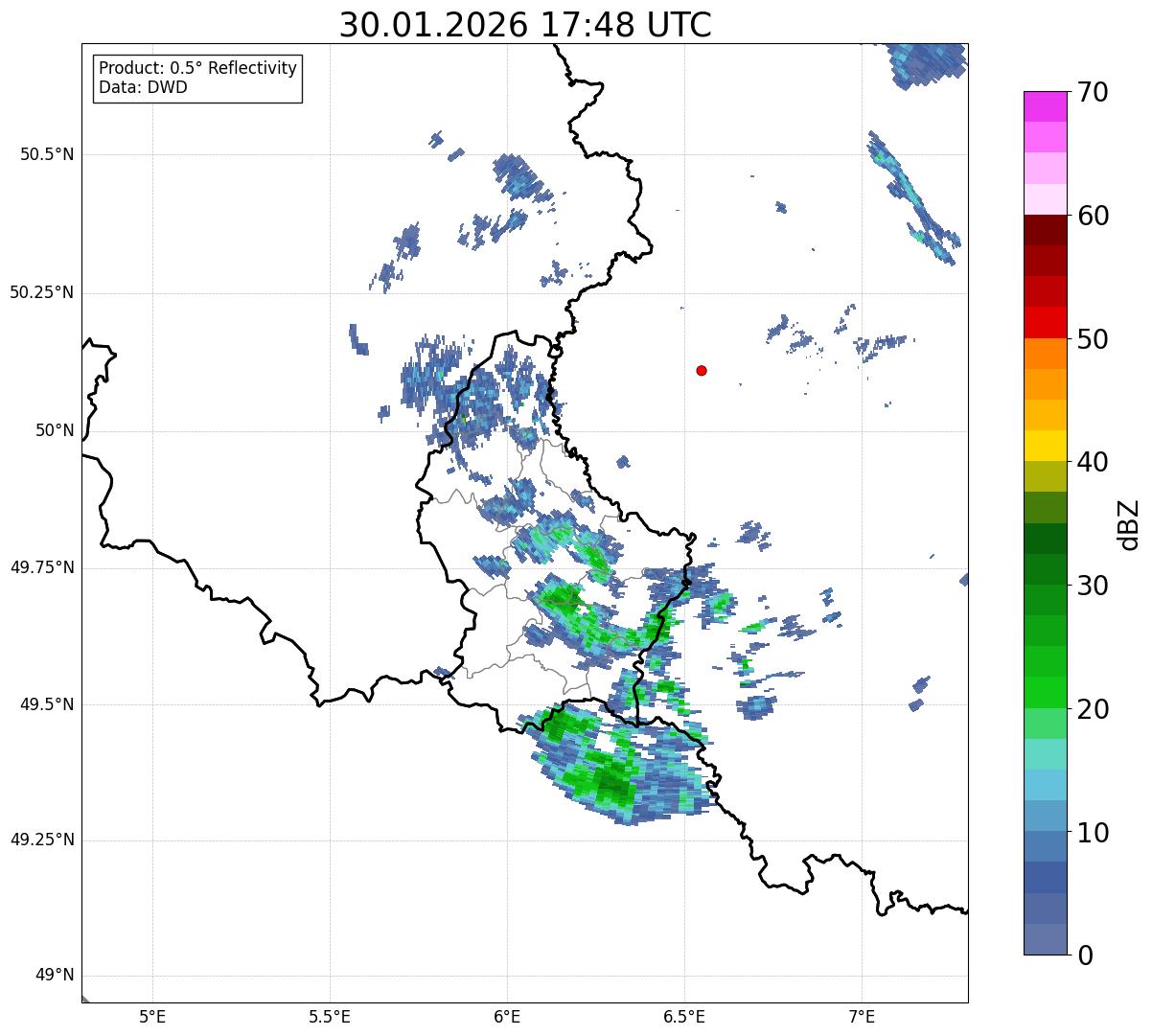Click the 5.5°E longitude label

[330, 1016]
